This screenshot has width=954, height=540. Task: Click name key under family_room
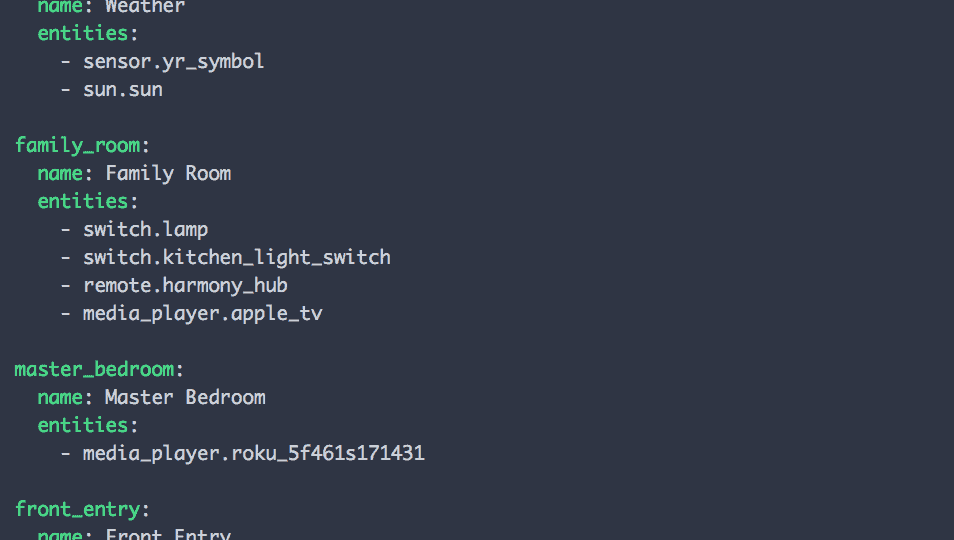[60, 174]
